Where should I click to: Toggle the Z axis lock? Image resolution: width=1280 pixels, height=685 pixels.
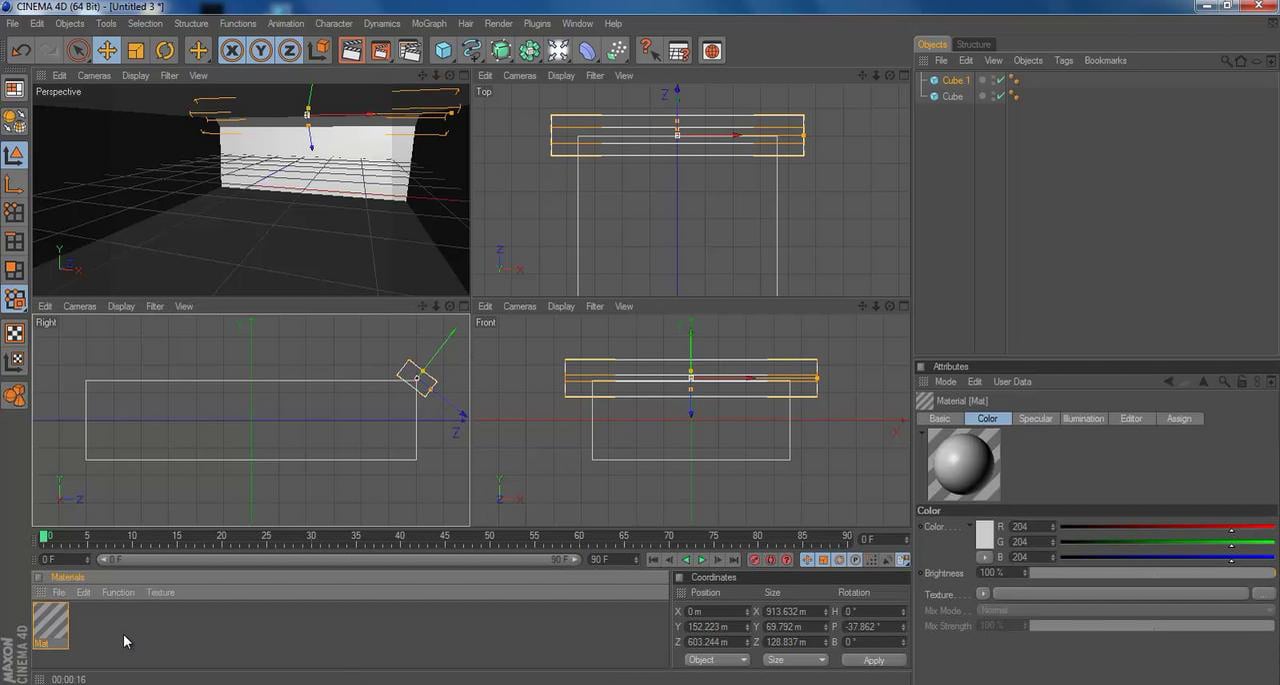click(x=290, y=50)
